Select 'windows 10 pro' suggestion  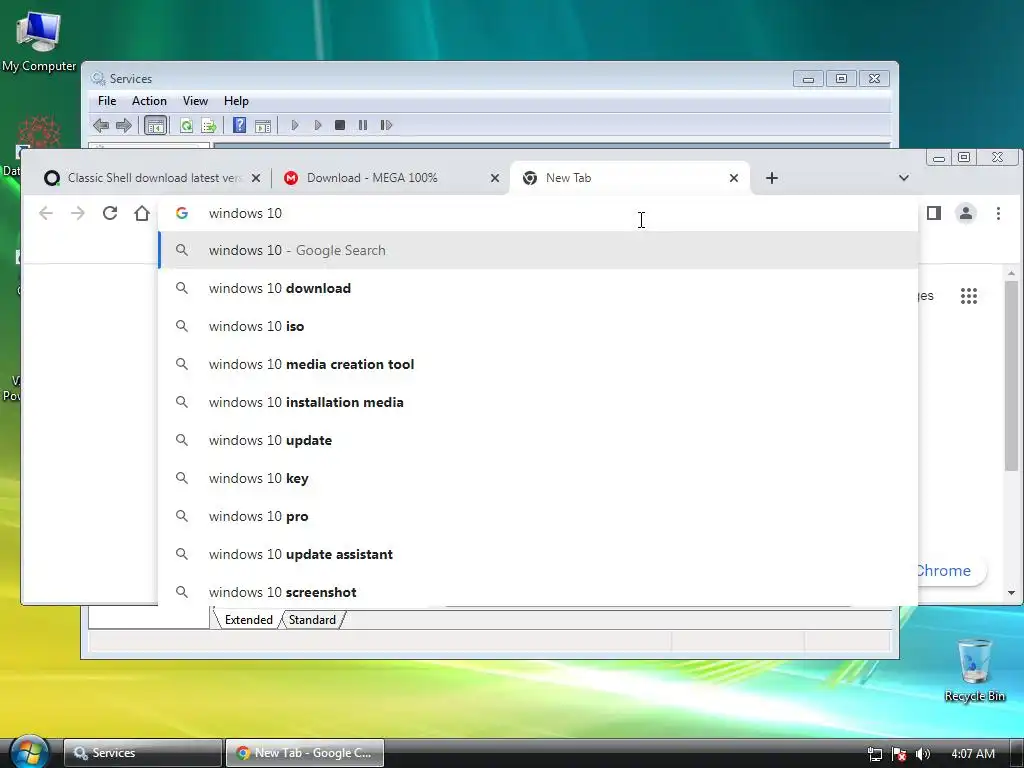(537, 516)
